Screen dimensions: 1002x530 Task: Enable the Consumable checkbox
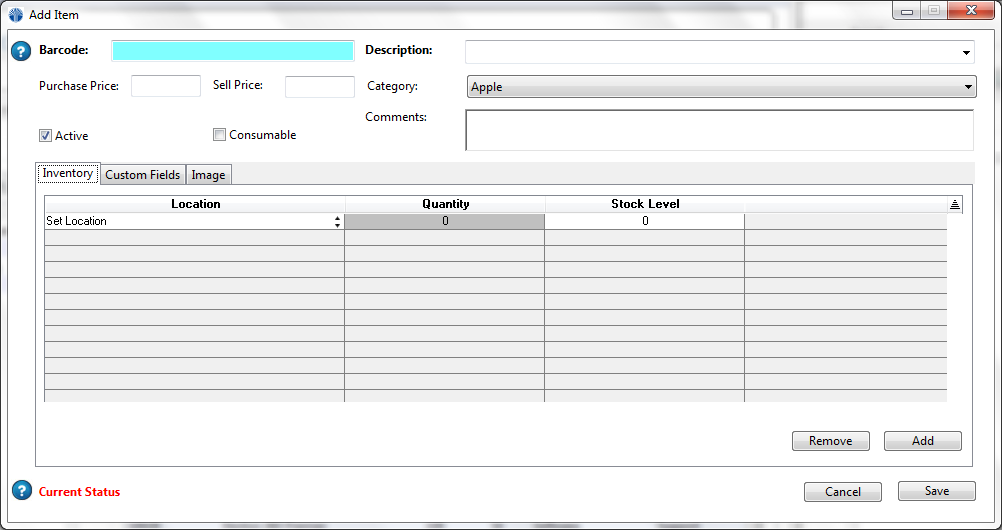pyautogui.click(x=219, y=135)
